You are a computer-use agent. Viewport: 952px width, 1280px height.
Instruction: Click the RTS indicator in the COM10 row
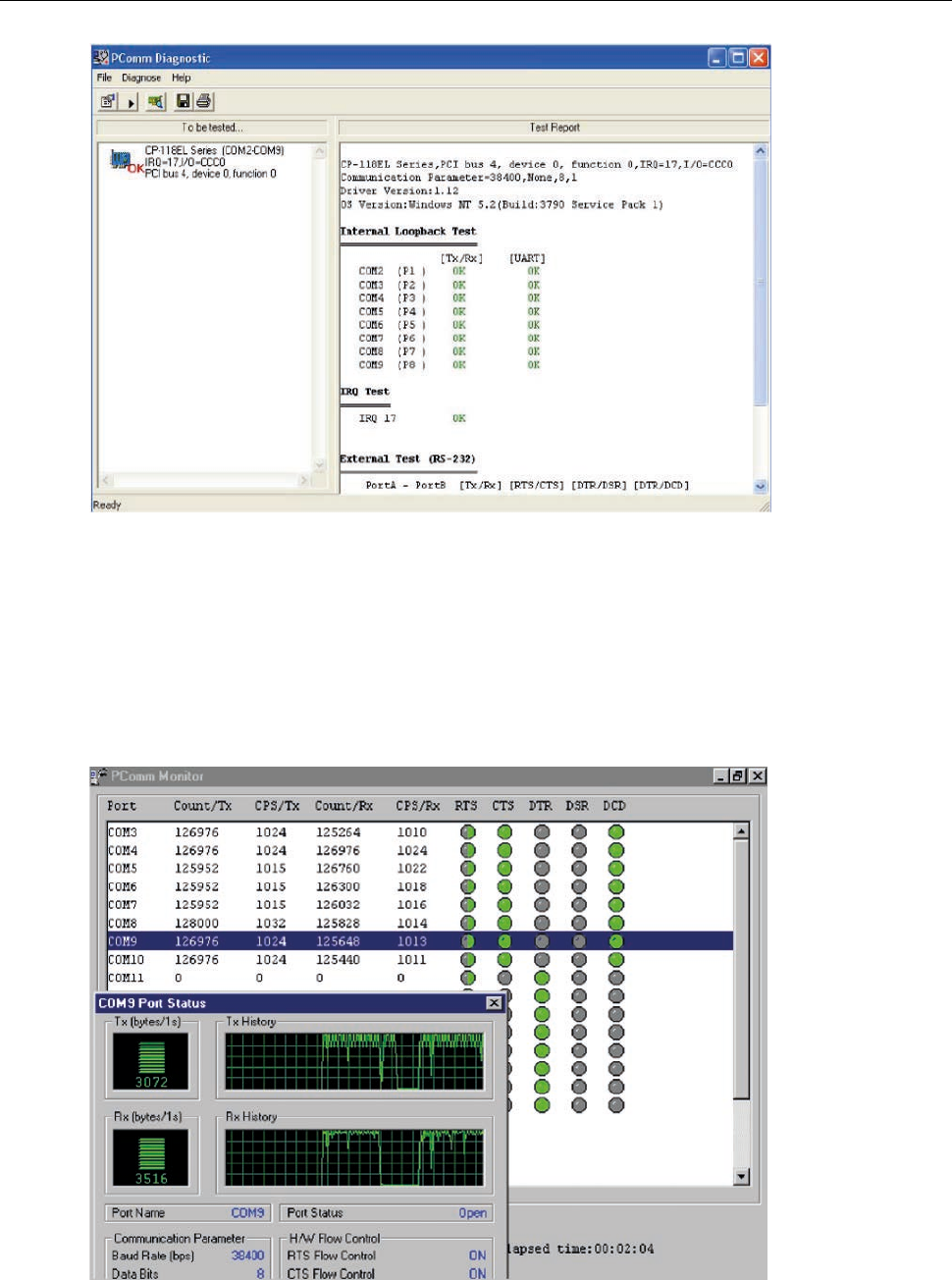click(468, 960)
